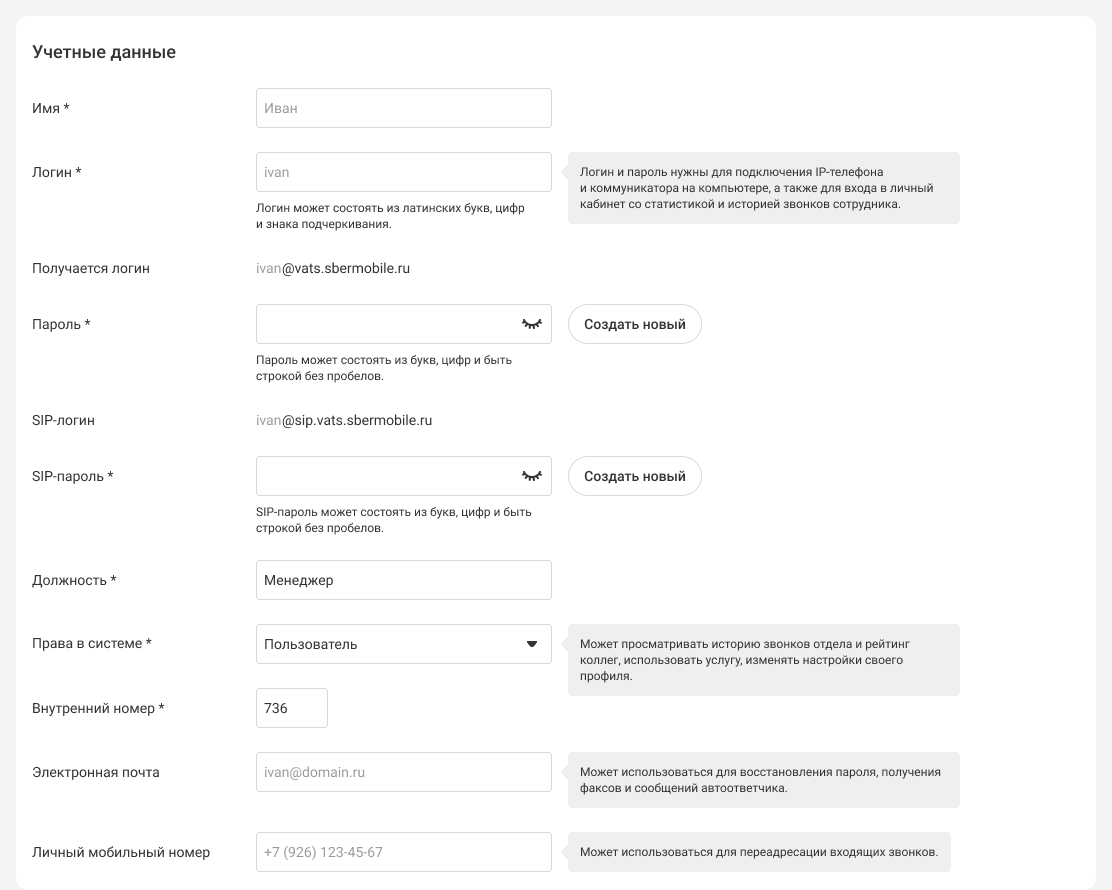Click inside the SIP-пароль text box

pyautogui.click(x=385, y=476)
